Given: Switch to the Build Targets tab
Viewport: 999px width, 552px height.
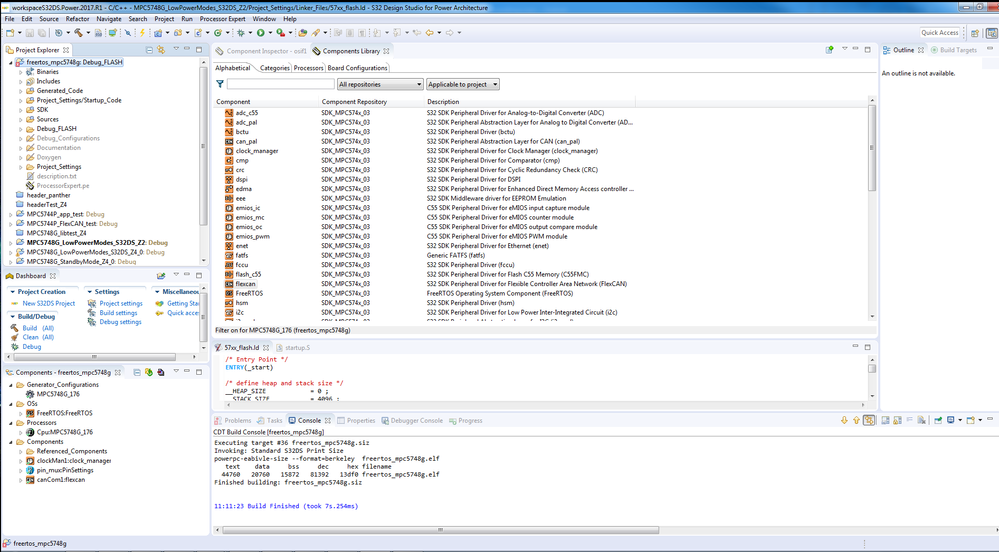Looking at the screenshot, I should (954, 50).
